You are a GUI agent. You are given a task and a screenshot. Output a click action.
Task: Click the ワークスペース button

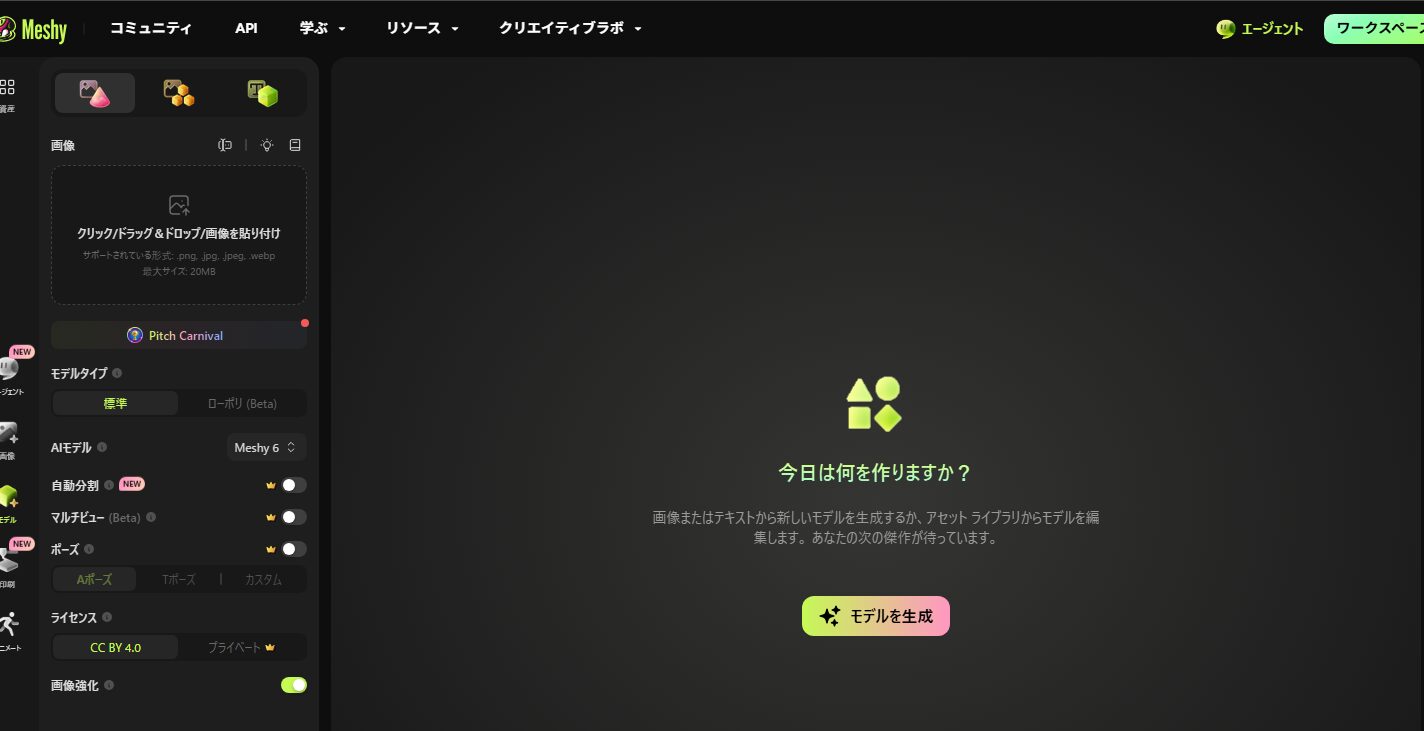[1374, 29]
